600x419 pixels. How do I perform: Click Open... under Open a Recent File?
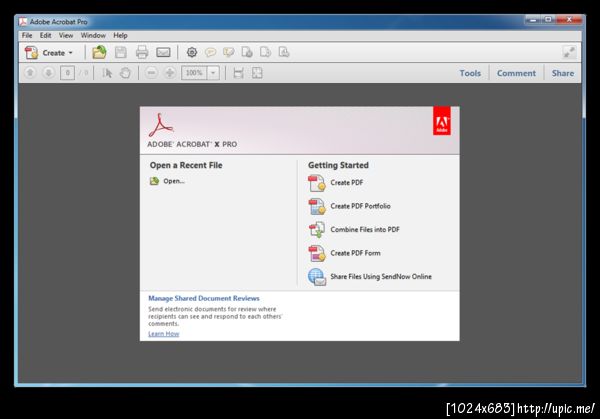174,181
